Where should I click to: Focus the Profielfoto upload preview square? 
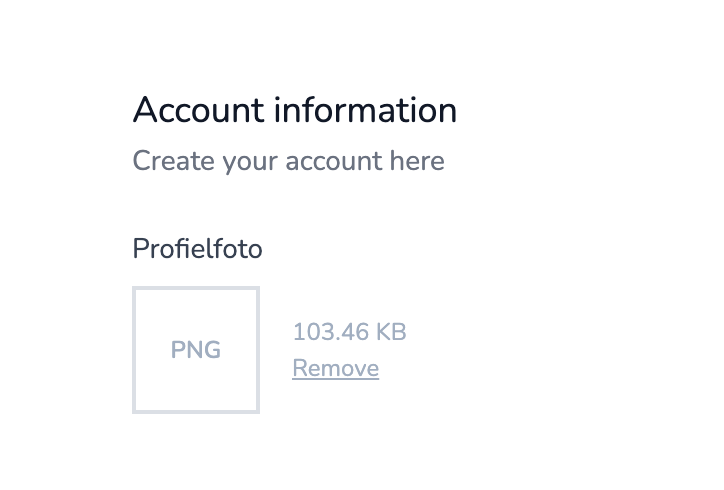pyautogui.click(x=196, y=350)
